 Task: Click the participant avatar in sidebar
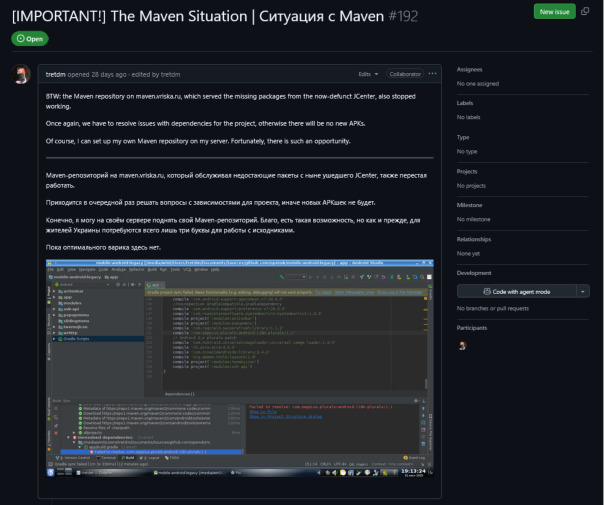[462, 345]
